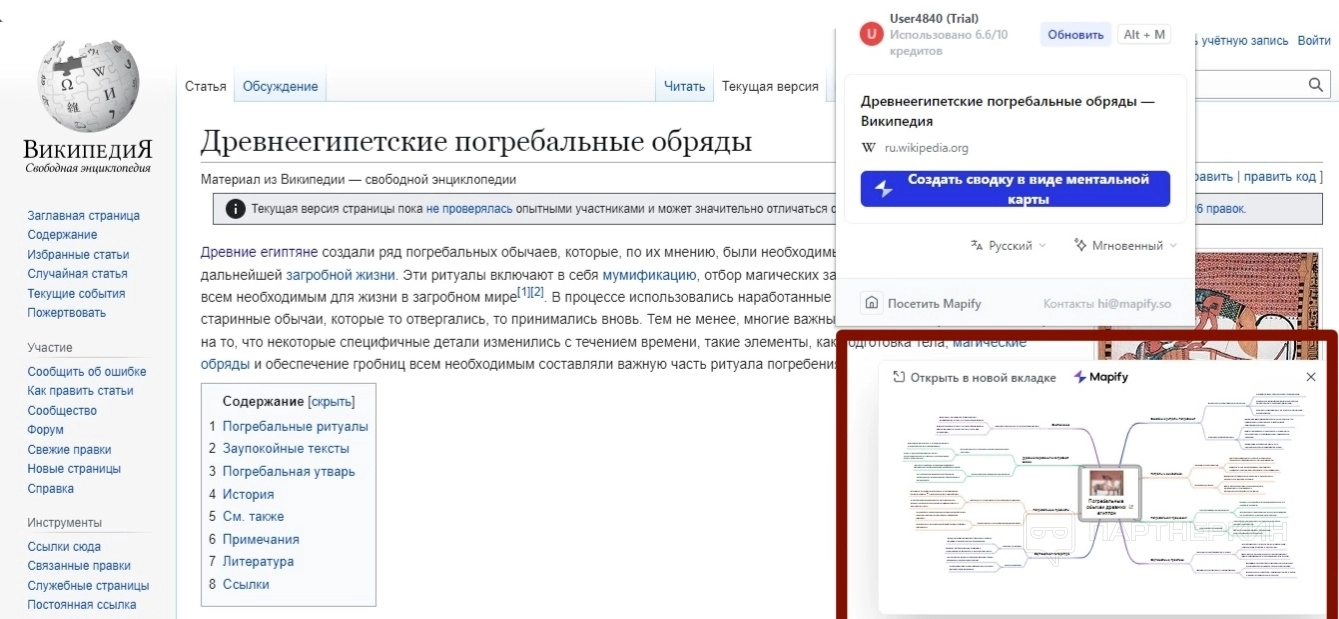Click the Alt + M shortcut badge

click(x=1144, y=34)
